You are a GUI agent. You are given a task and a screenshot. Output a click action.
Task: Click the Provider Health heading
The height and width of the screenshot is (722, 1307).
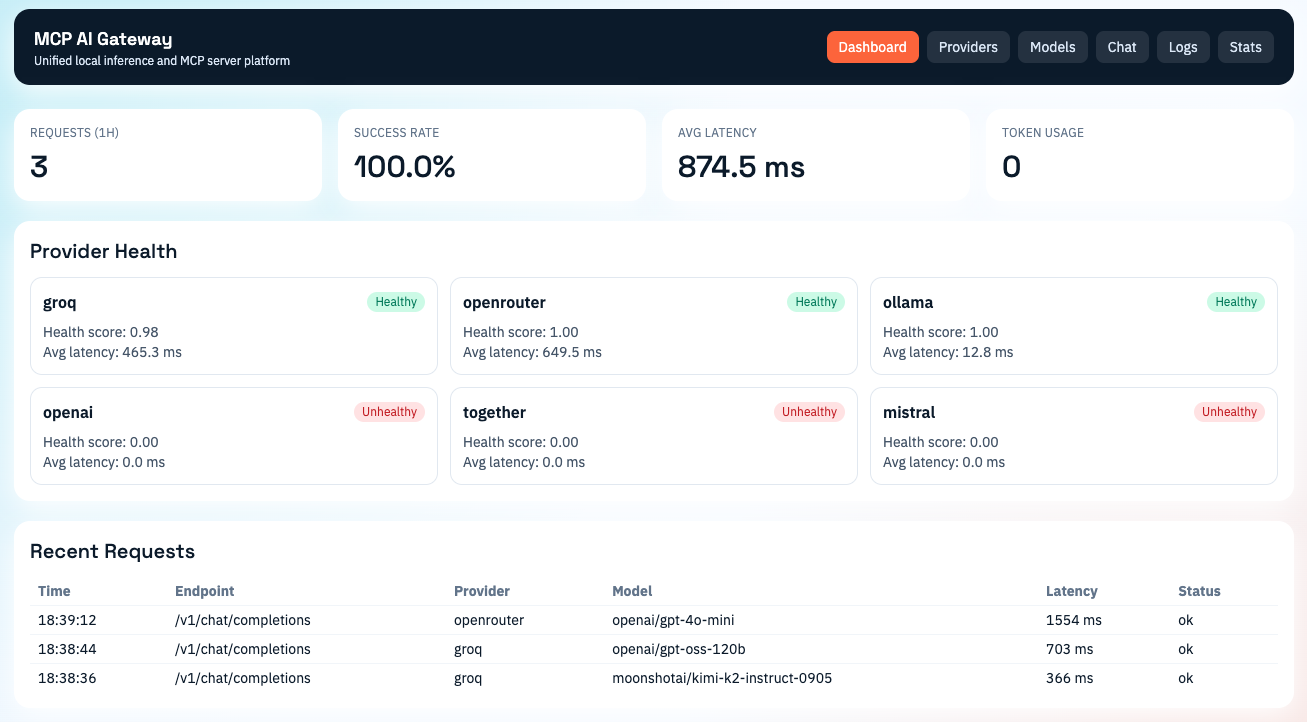tap(103, 251)
